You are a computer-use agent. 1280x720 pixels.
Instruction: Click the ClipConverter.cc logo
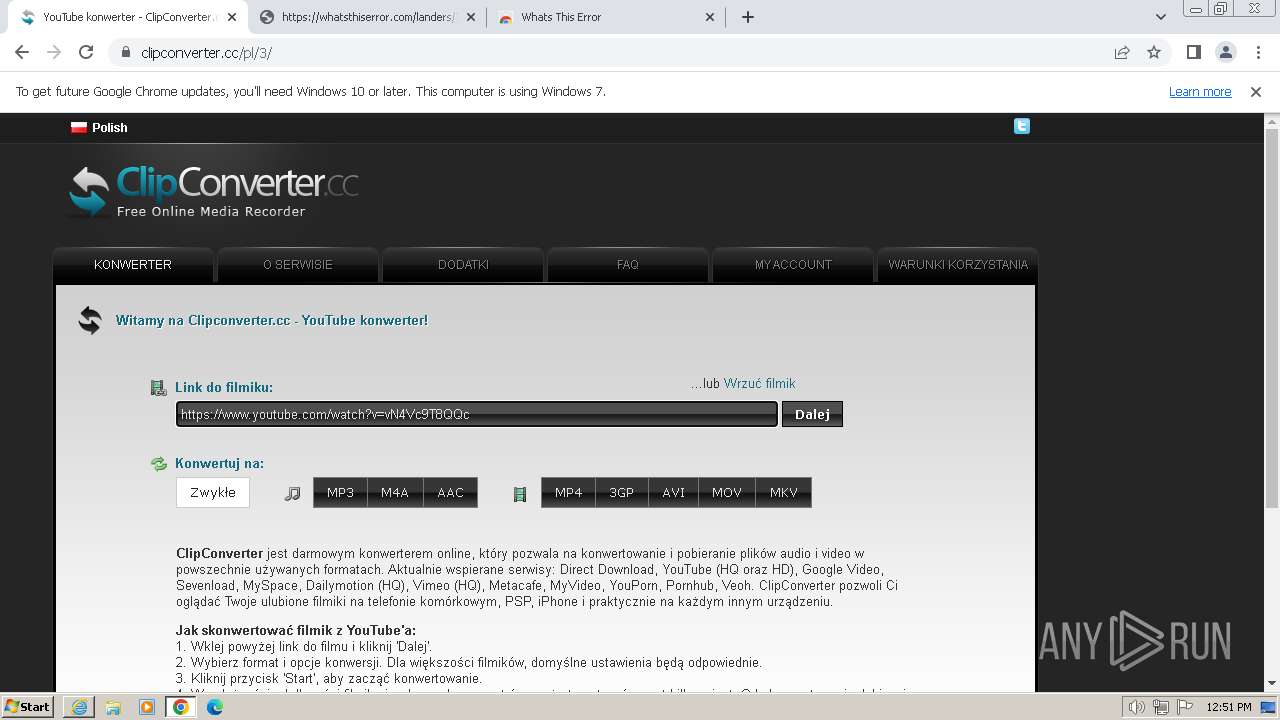click(213, 191)
